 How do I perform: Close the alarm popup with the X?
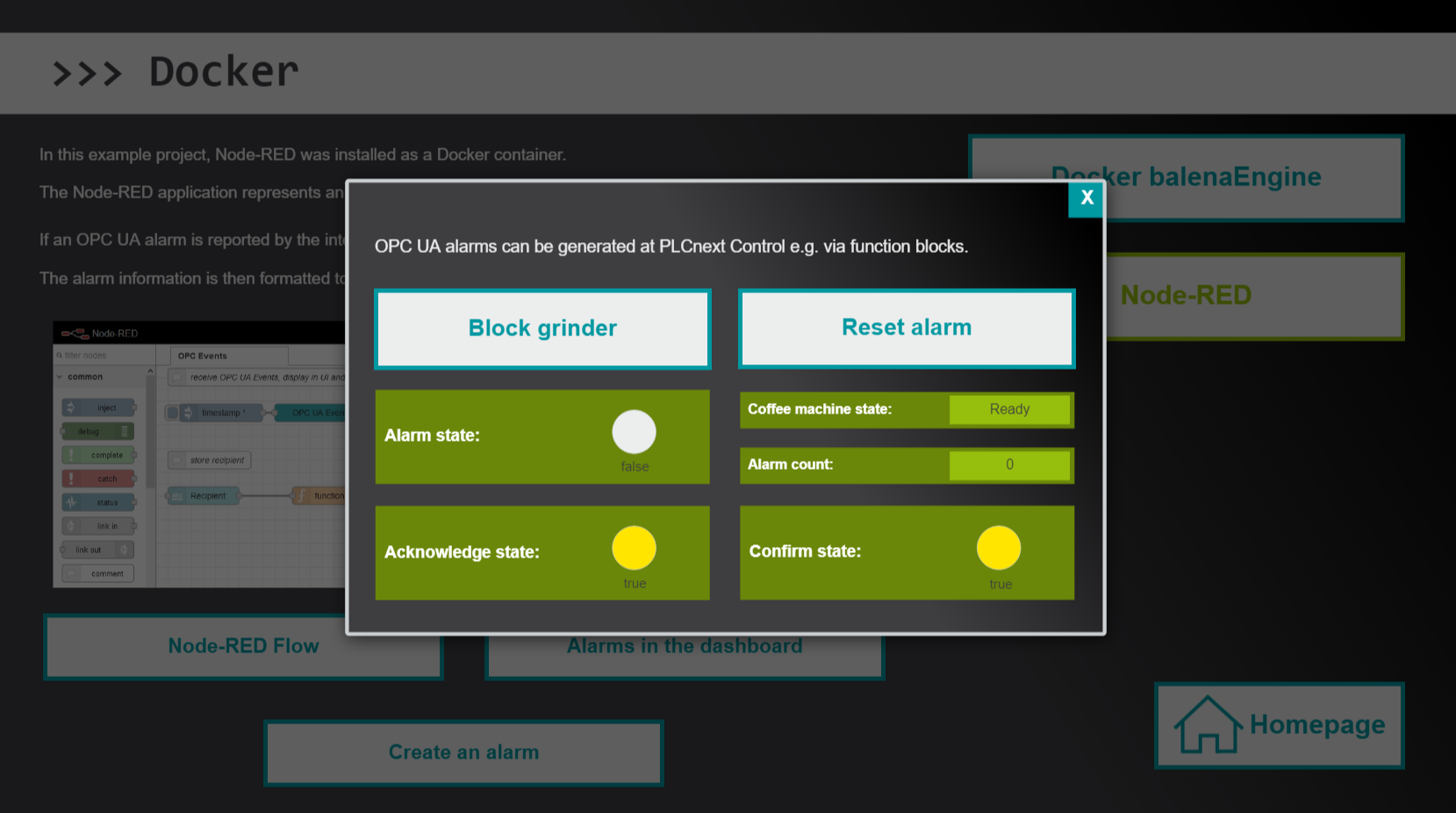click(1087, 198)
